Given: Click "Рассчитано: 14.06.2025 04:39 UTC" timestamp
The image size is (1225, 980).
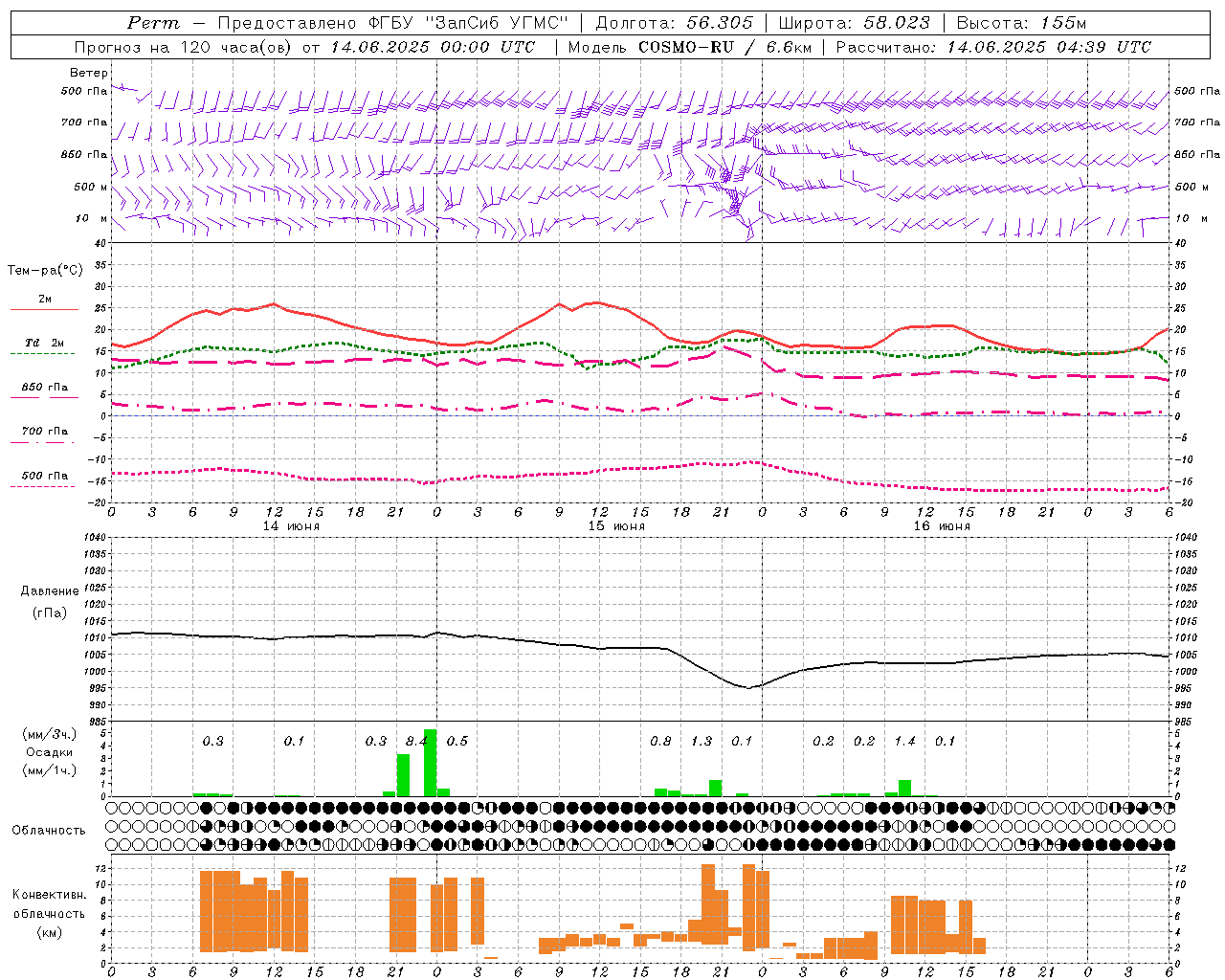Looking at the screenshot, I should click(x=994, y=47).
